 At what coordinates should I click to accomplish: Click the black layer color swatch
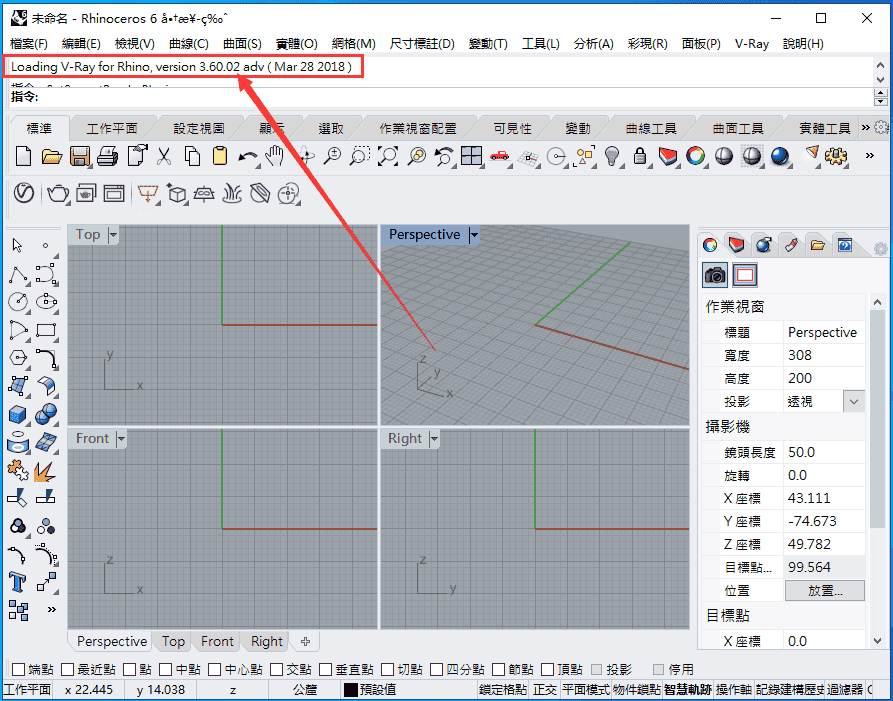[x=349, y=688]
